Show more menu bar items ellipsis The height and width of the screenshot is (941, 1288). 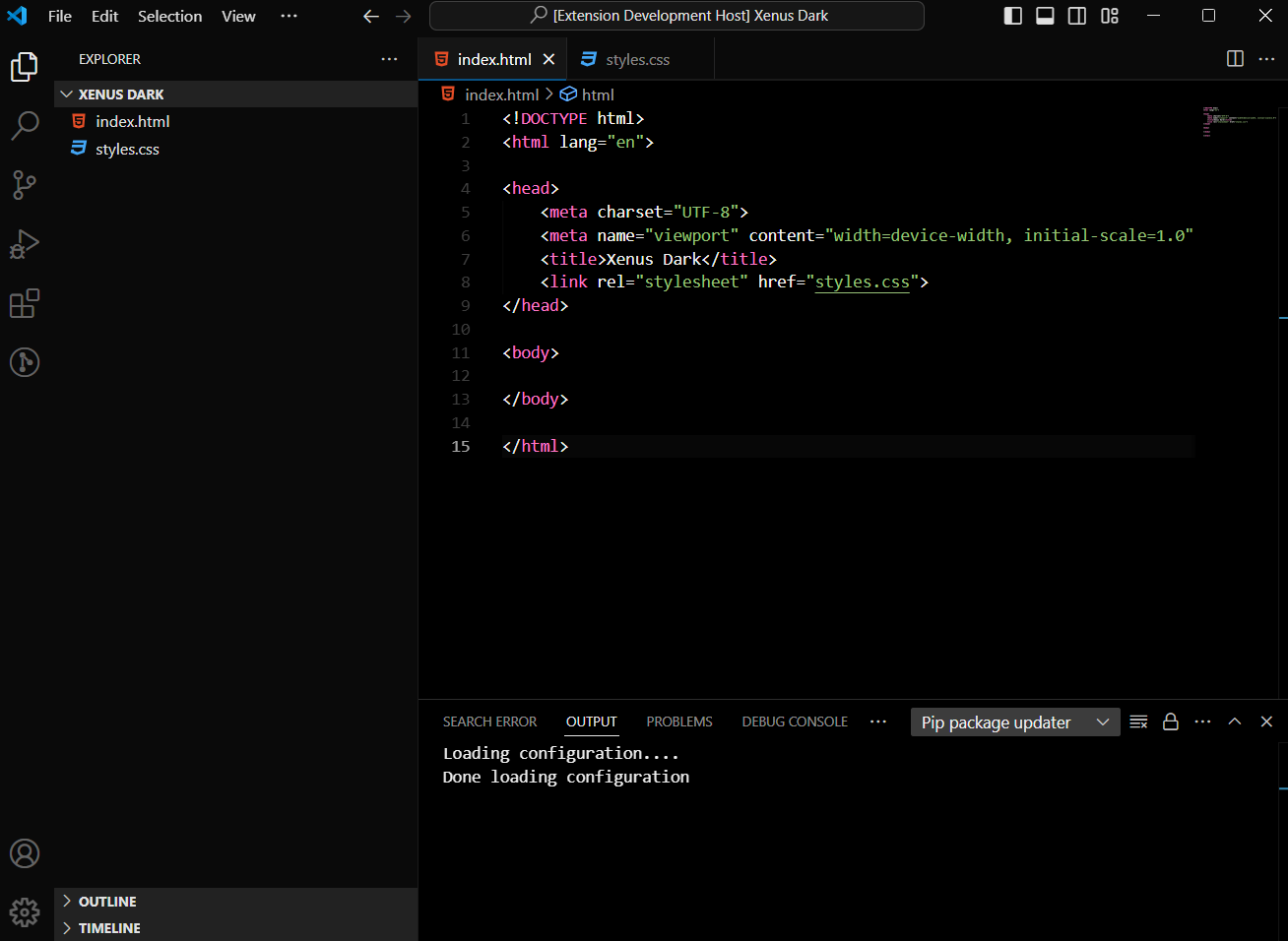click(x=289, y=16)
